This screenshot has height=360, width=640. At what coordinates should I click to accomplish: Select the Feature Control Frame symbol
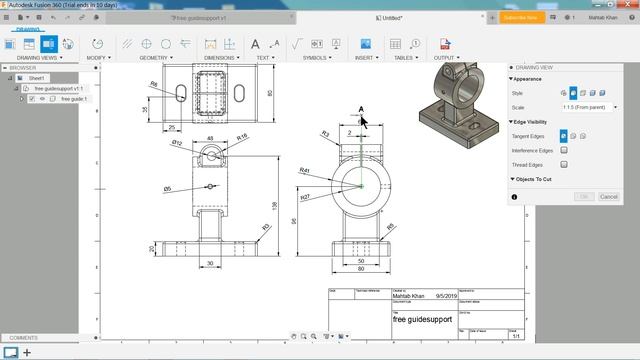tap(317, 44)
